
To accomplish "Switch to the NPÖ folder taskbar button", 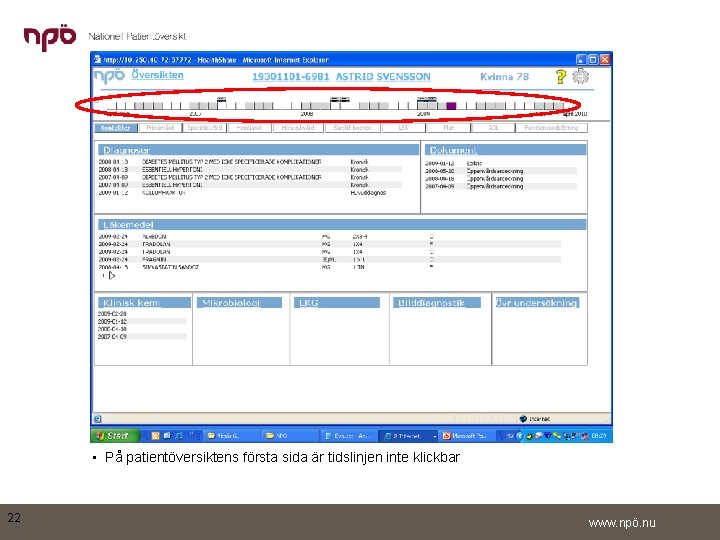I will click(x=289, y=435).
